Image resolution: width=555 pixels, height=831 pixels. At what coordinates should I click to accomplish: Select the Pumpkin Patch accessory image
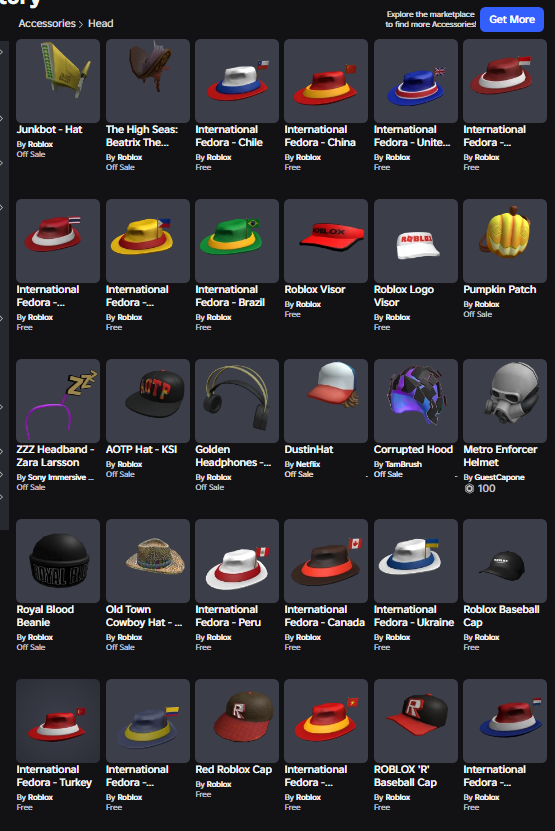(x=505, y=241)
